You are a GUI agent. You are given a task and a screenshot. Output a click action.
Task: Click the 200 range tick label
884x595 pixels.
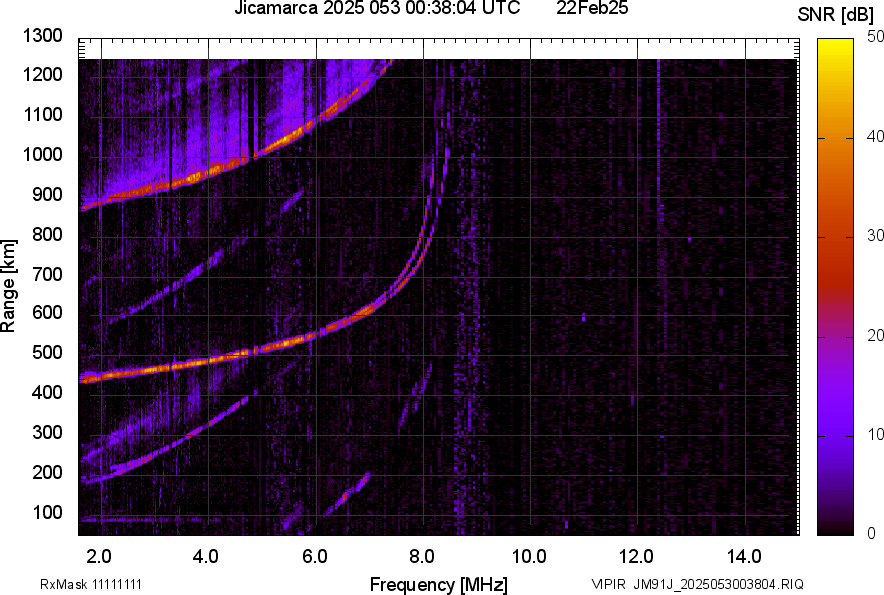click(47, 472)
